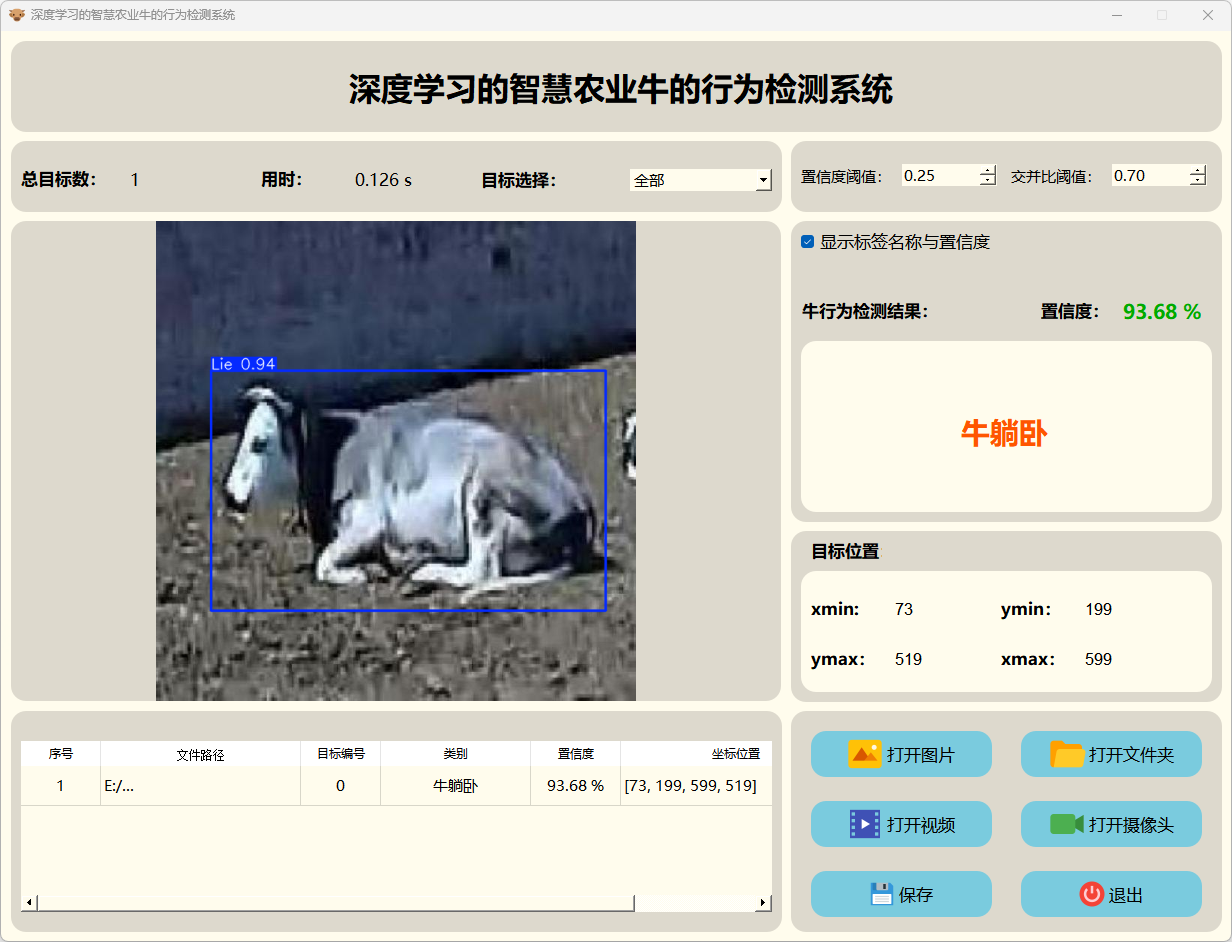Select the 坐标位置 column header
Viewport: 1232px width, 942px height.
pos(696,754)
